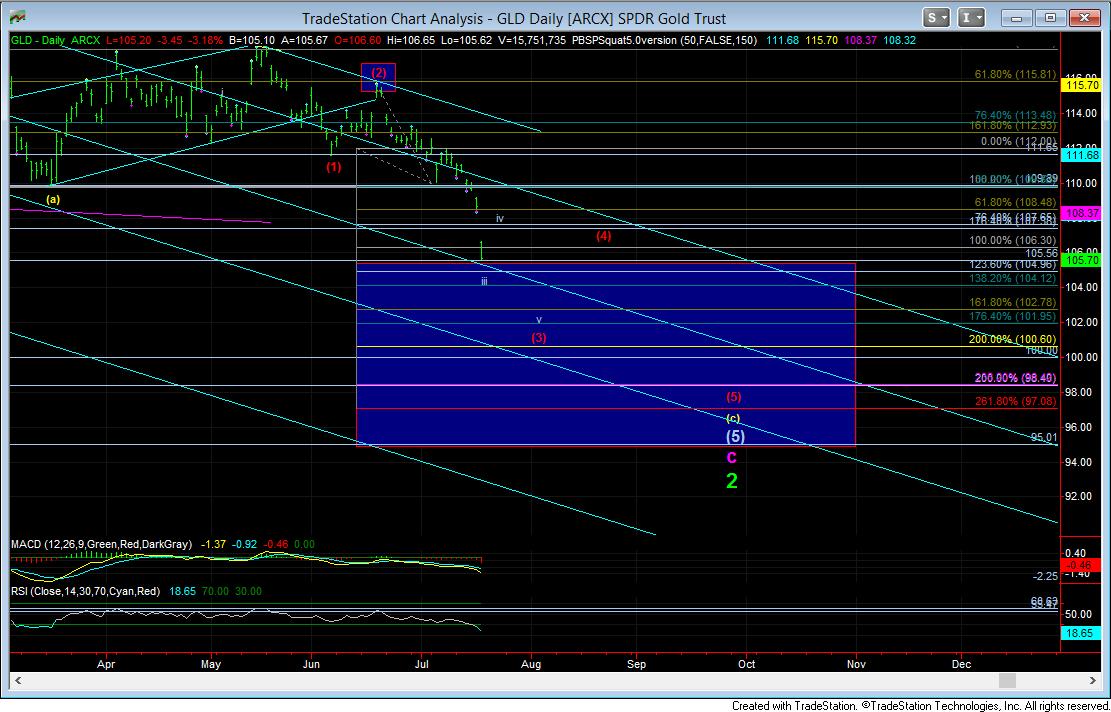Screen dimensions: 1111x712
Task: Select the red (4) wave label
Action: tap(603, 237)
